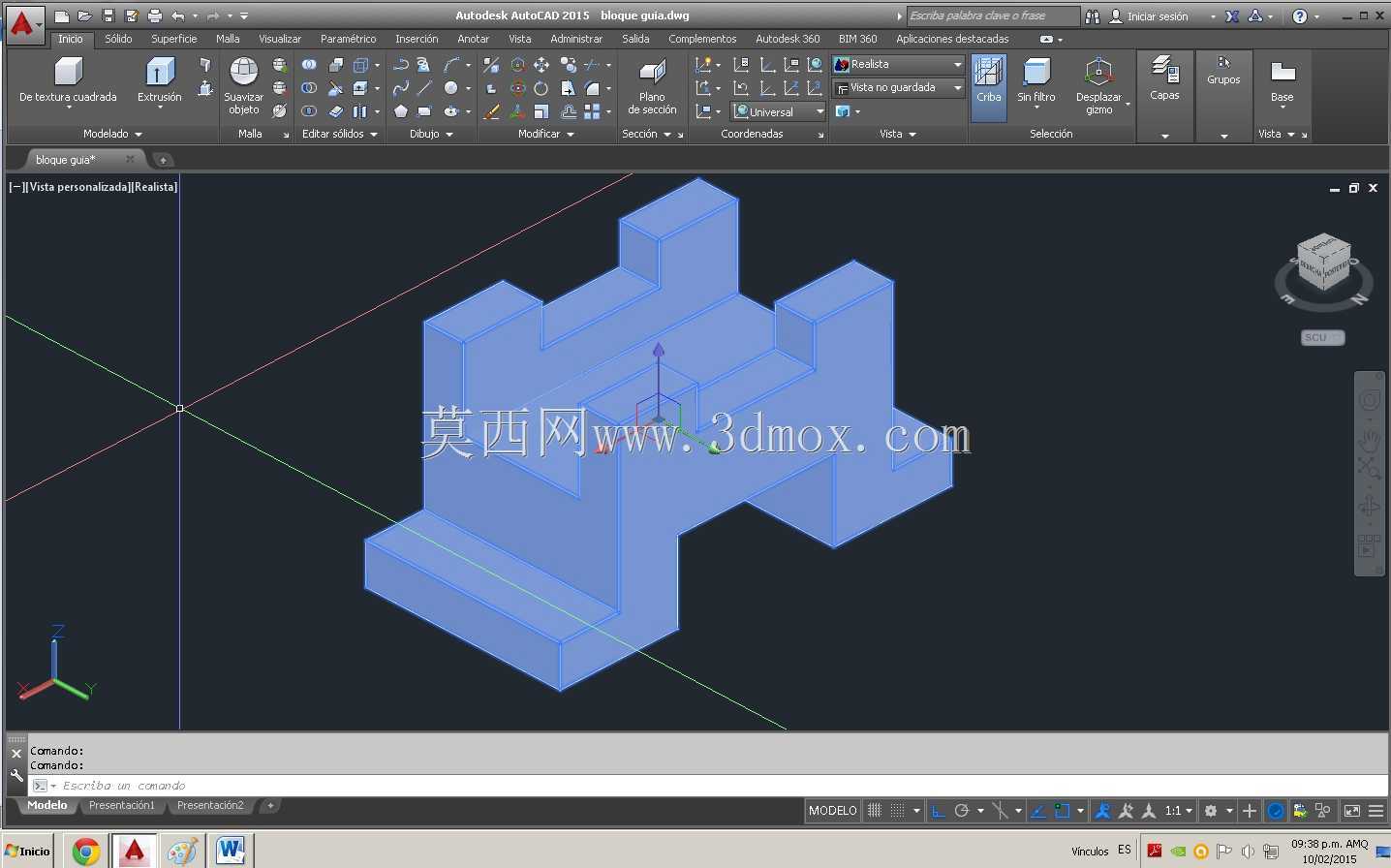Toggle object snap tracking in status bar
Image resolution: width=1391 pixels, height=868 pixels.
pos(1037,811)
